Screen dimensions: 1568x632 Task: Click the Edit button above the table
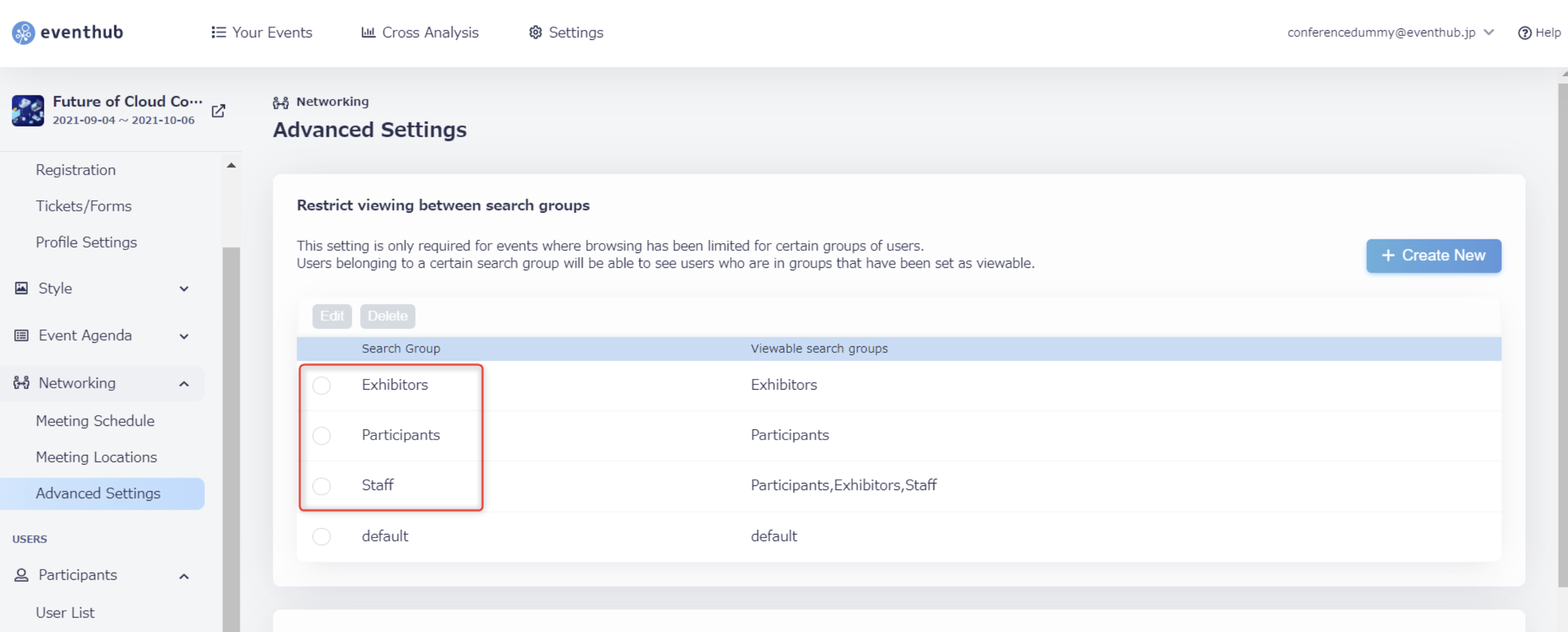tap(332, 317)
